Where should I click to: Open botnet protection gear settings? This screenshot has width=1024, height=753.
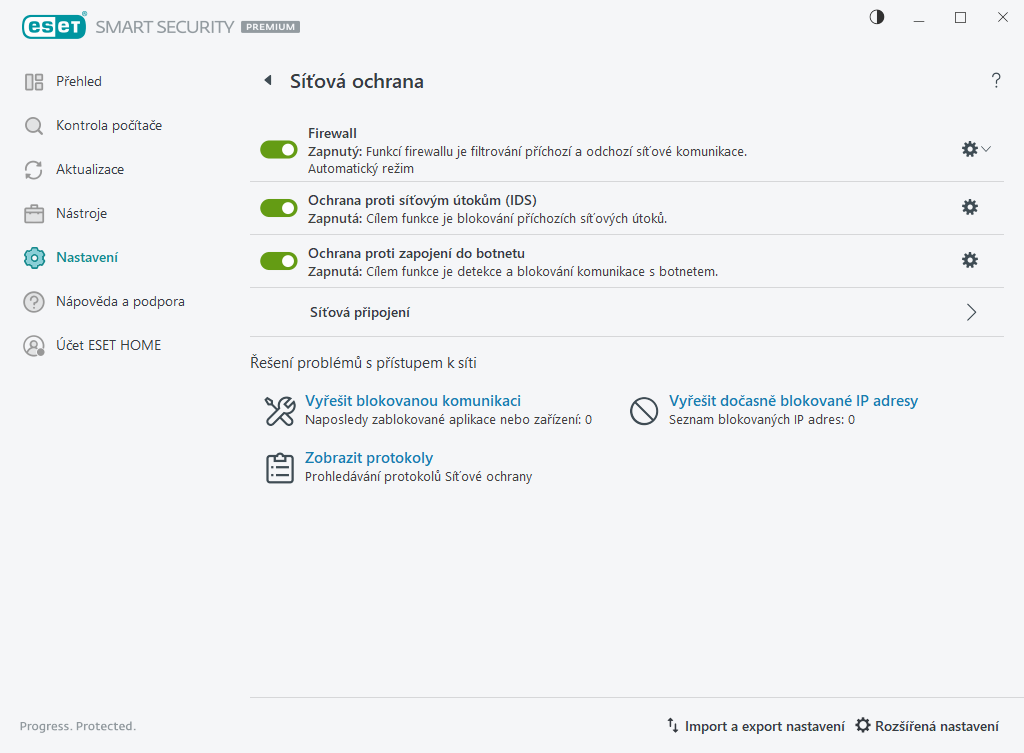coord(969,260)
